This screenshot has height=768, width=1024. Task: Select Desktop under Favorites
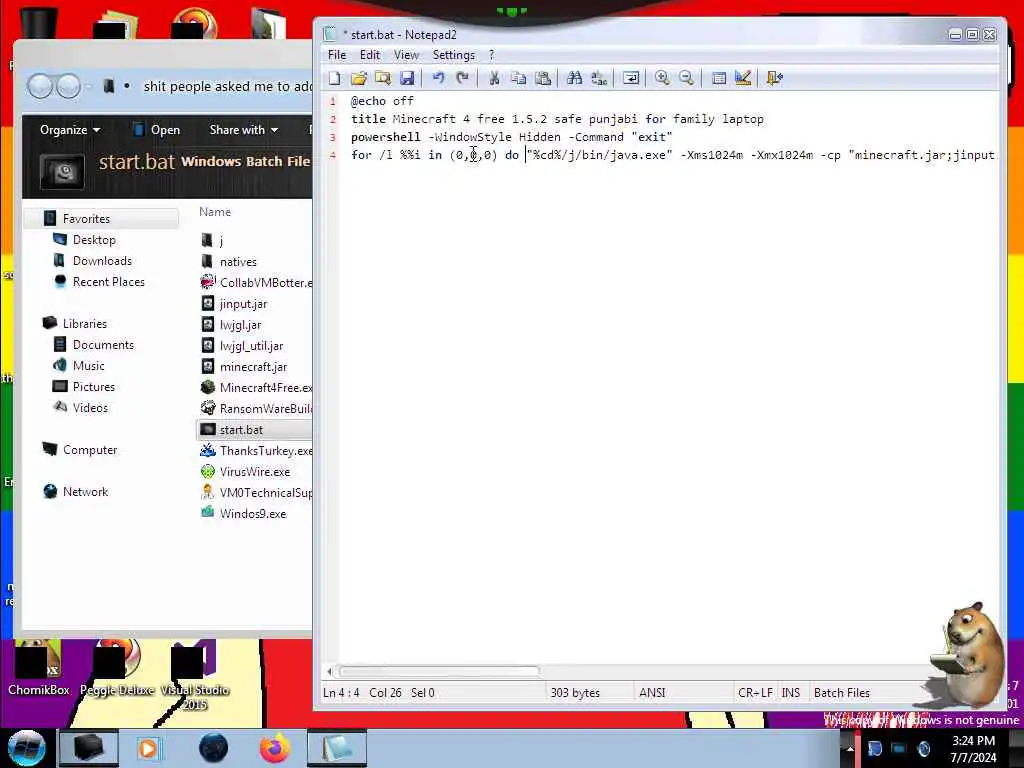(x=94, y=240)
